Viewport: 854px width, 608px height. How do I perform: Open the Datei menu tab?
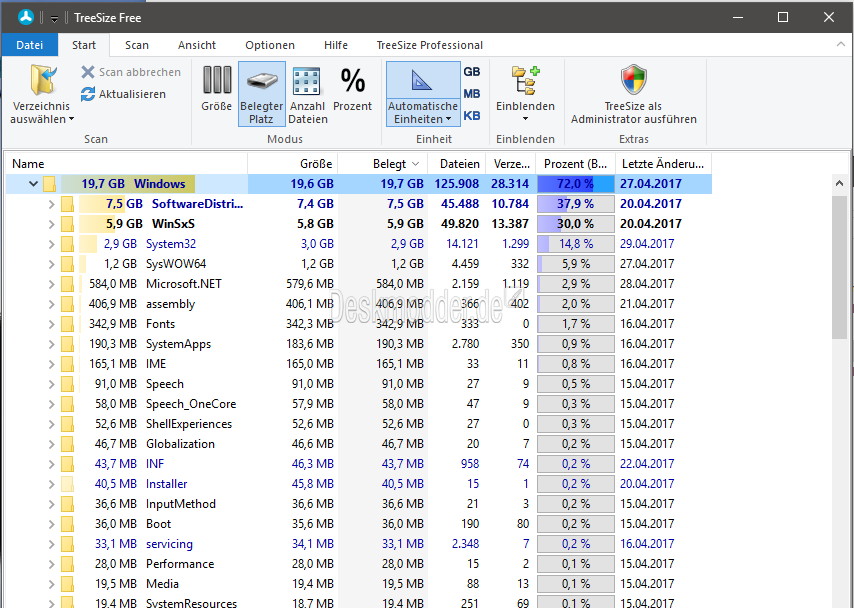pos(29,45)
